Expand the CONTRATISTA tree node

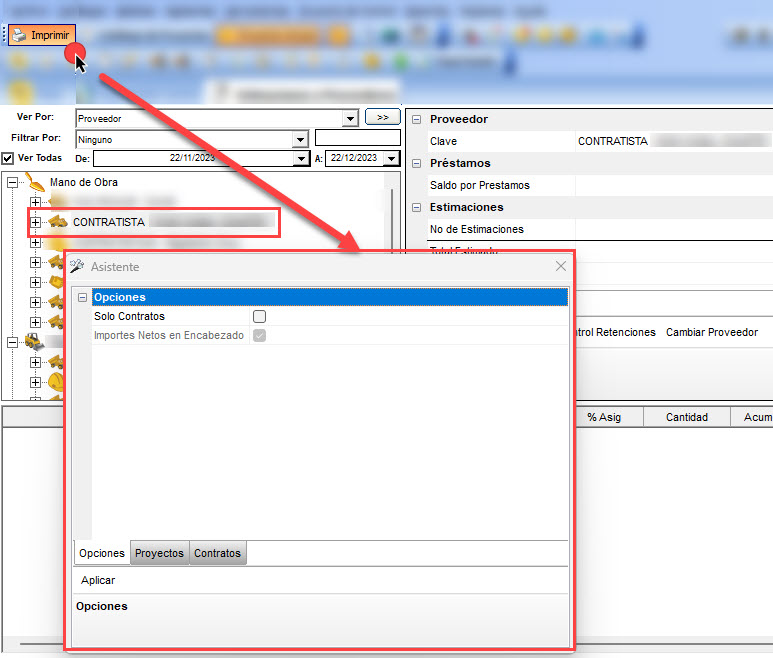pyautogui.click(x=36, y=222)
